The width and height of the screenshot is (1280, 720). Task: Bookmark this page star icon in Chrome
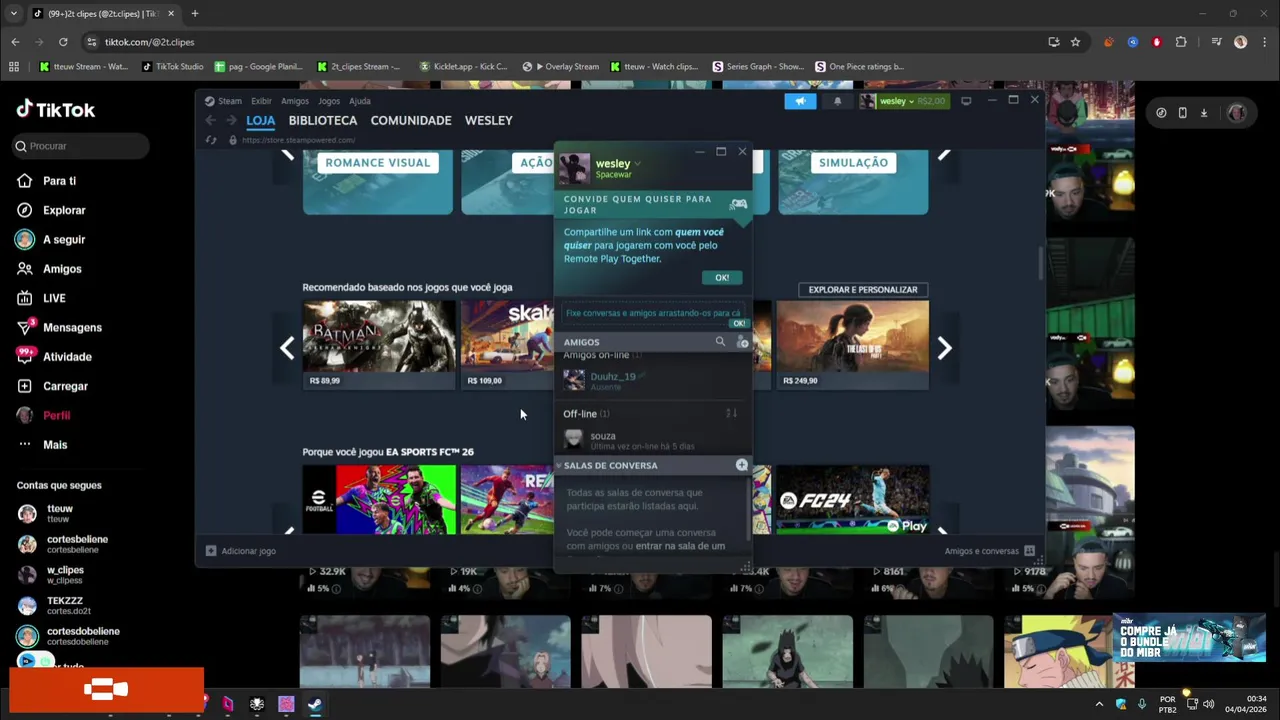tap(1075, 42)
